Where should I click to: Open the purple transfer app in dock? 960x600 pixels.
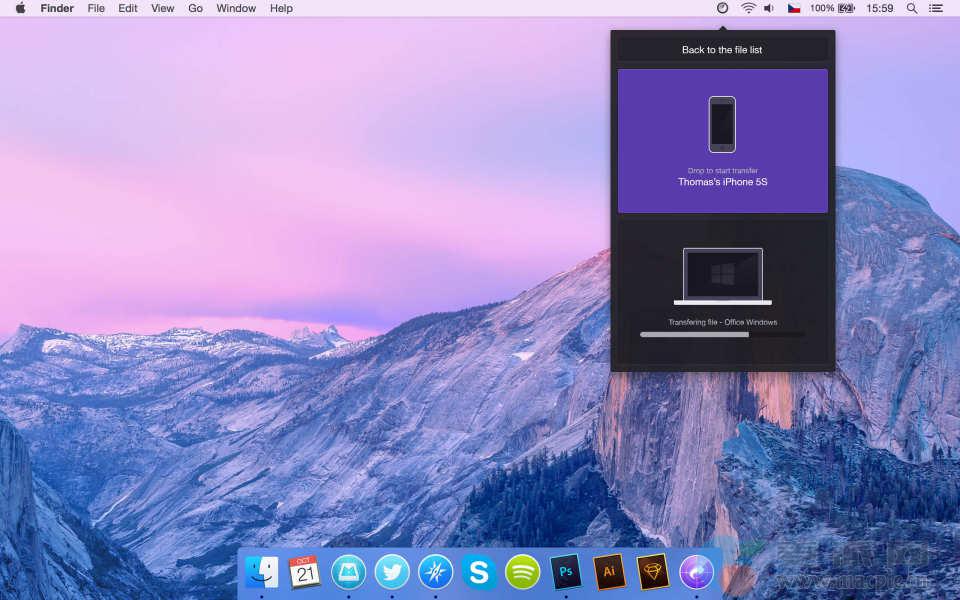click(696, 572)
